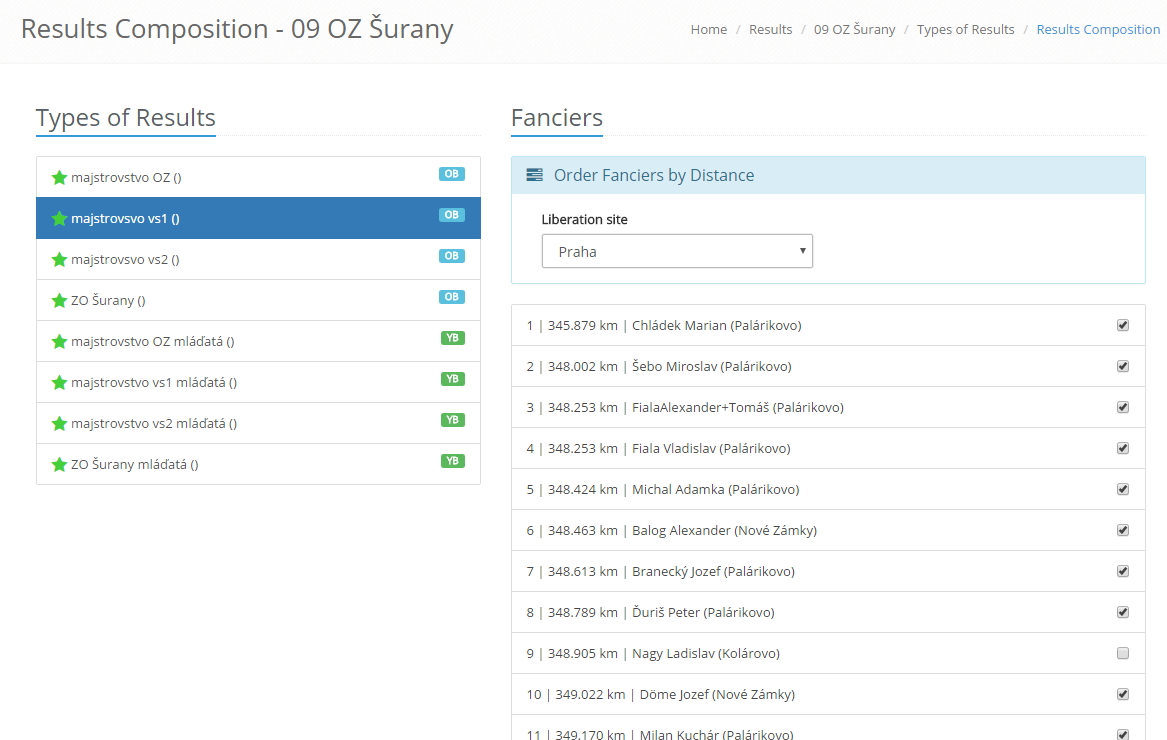Click the list icon in Order Fanciers header
The height and width of the screenshot is (740, 1167).
[535, 175]
